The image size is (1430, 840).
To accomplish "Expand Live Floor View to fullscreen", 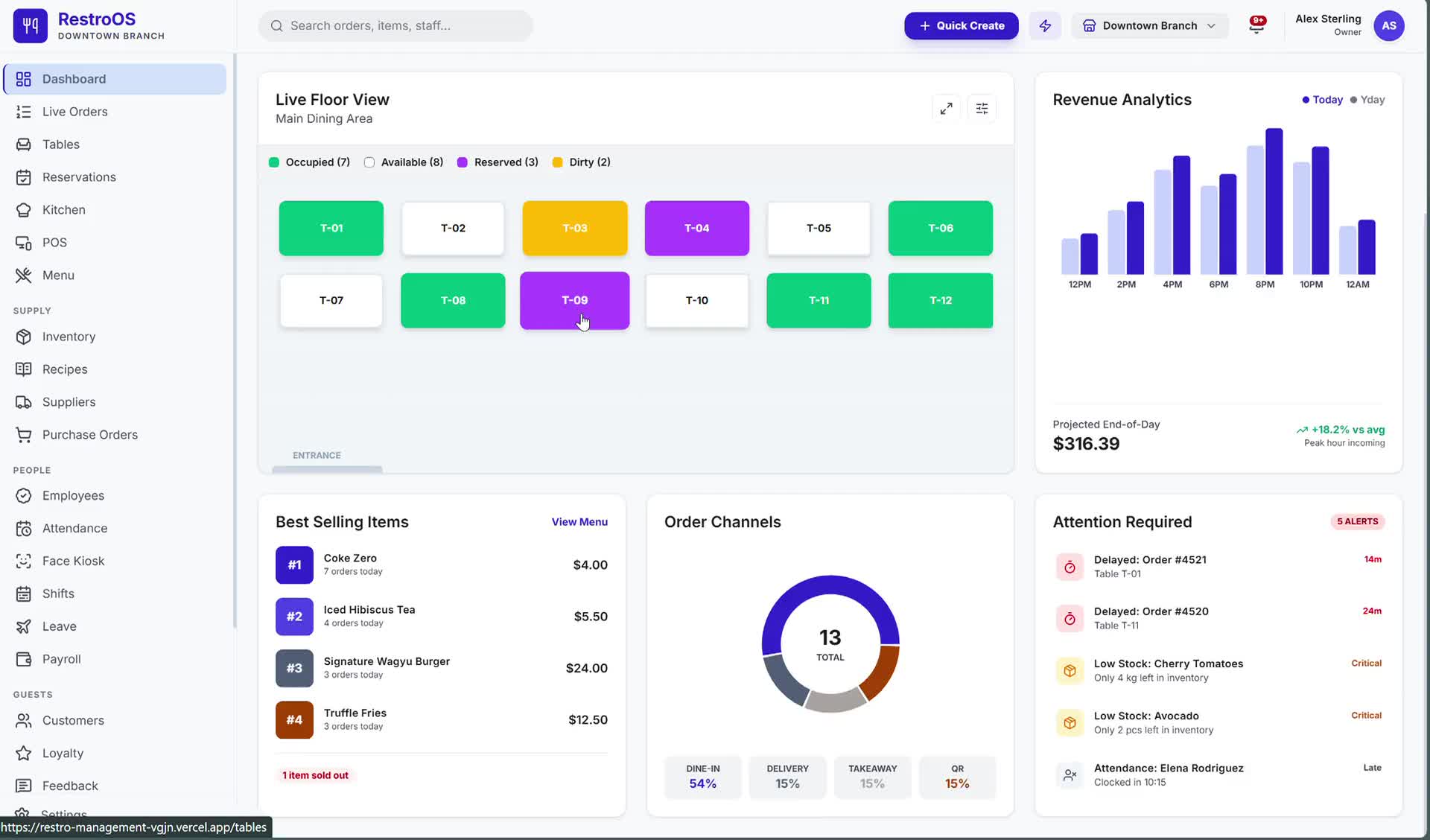I will click(x=946, y=109).
